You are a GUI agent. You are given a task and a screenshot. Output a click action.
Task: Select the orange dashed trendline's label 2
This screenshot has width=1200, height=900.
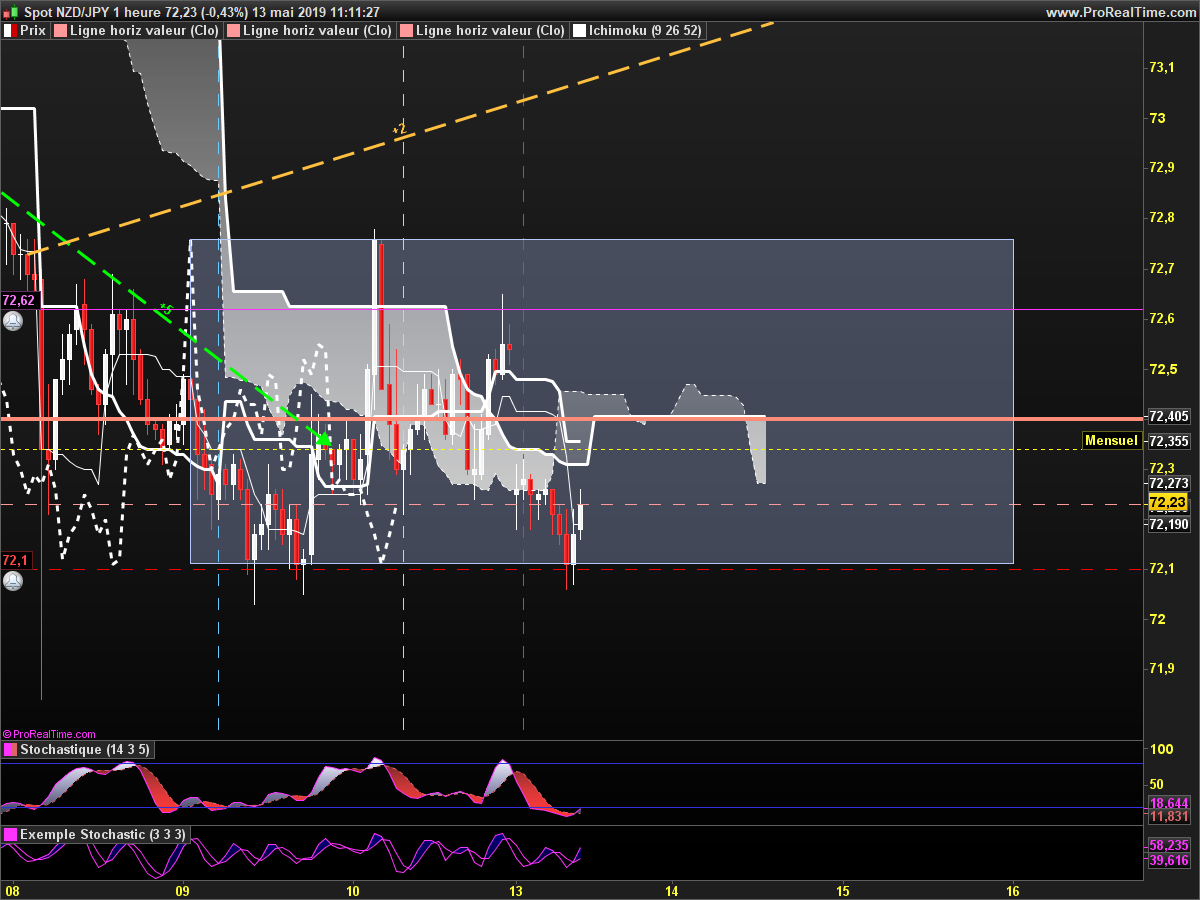click(x=398, y=128)
